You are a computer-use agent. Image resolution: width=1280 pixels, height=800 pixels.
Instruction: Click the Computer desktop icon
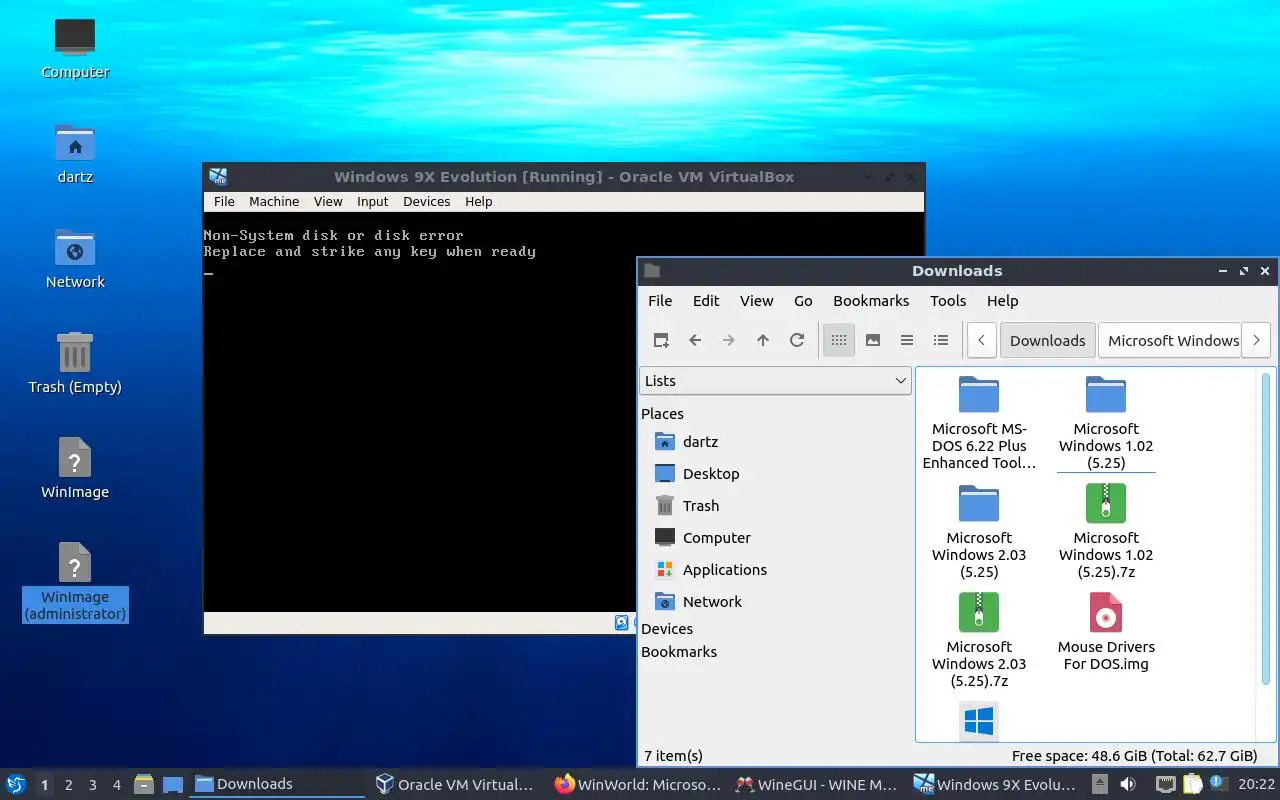(x=75, y=48)
